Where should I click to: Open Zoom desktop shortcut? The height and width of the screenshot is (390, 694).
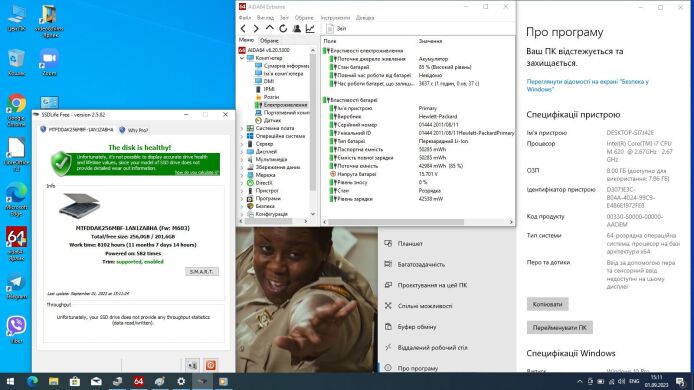tap(49, 62)
